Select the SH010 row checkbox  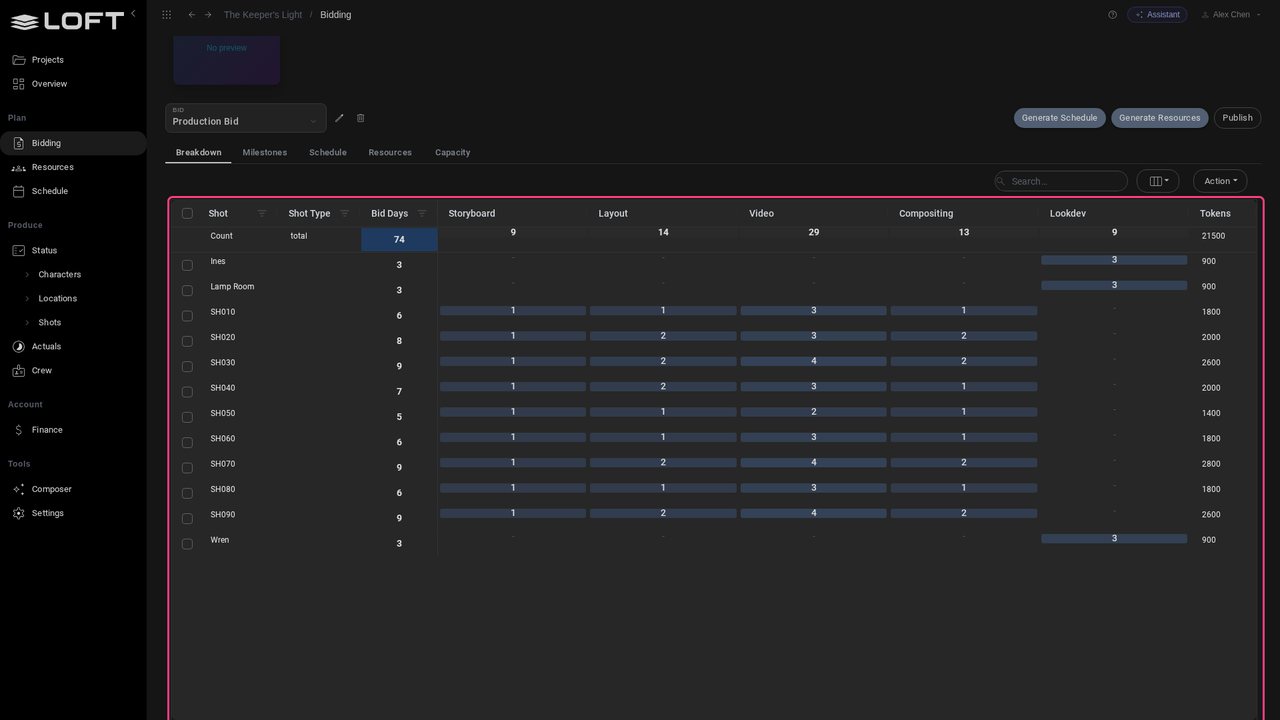tap(187, 316)
